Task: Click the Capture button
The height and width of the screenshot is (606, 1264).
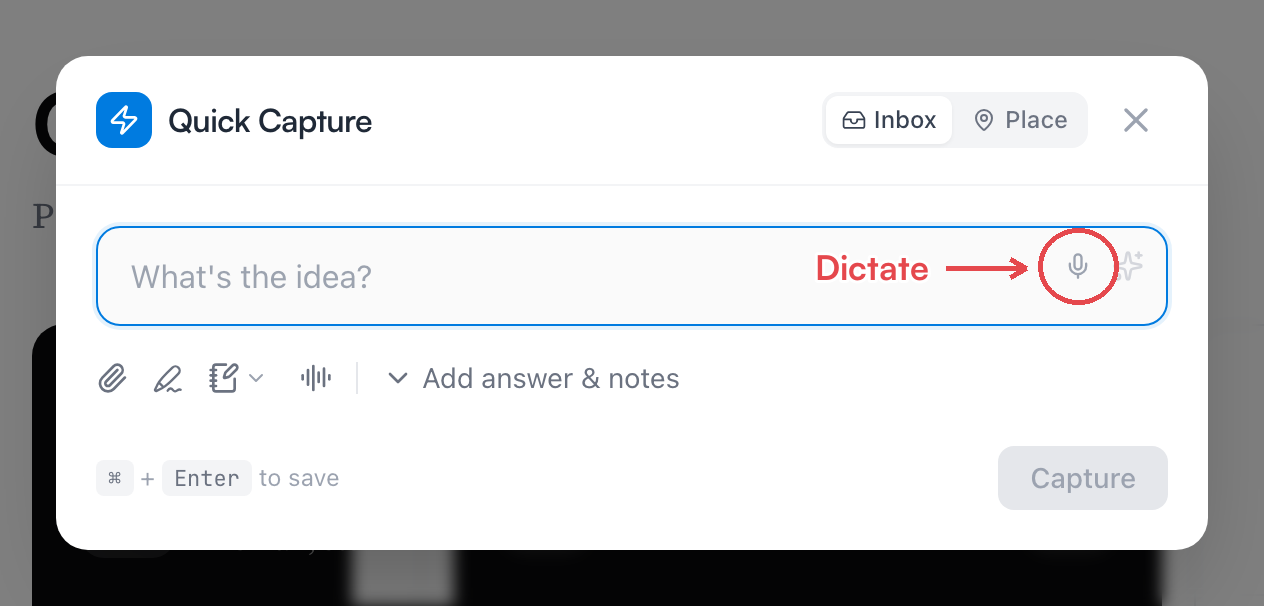Action: [x=1083, y=478]
